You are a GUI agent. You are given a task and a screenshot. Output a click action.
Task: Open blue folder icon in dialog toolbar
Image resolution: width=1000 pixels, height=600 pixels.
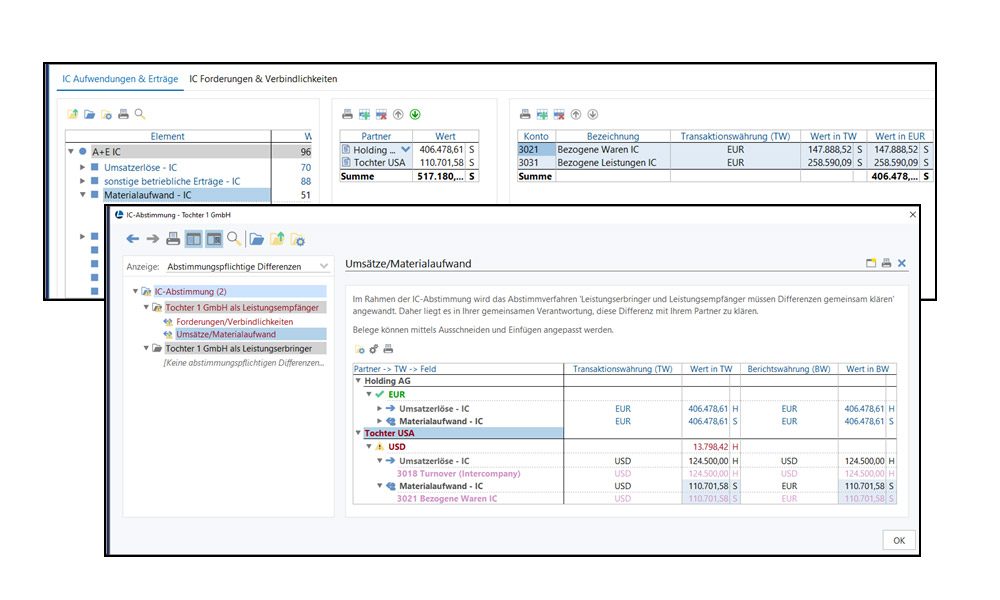pos(256,239)
